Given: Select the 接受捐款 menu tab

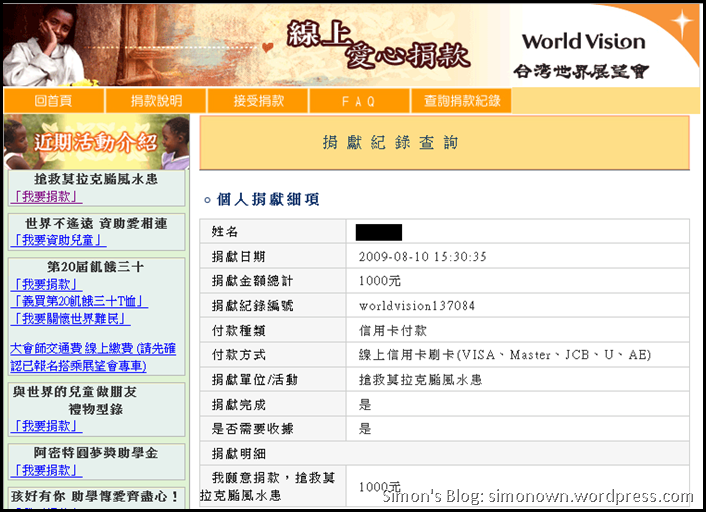Looking at the screenshot, I should [x=258, y=100].
